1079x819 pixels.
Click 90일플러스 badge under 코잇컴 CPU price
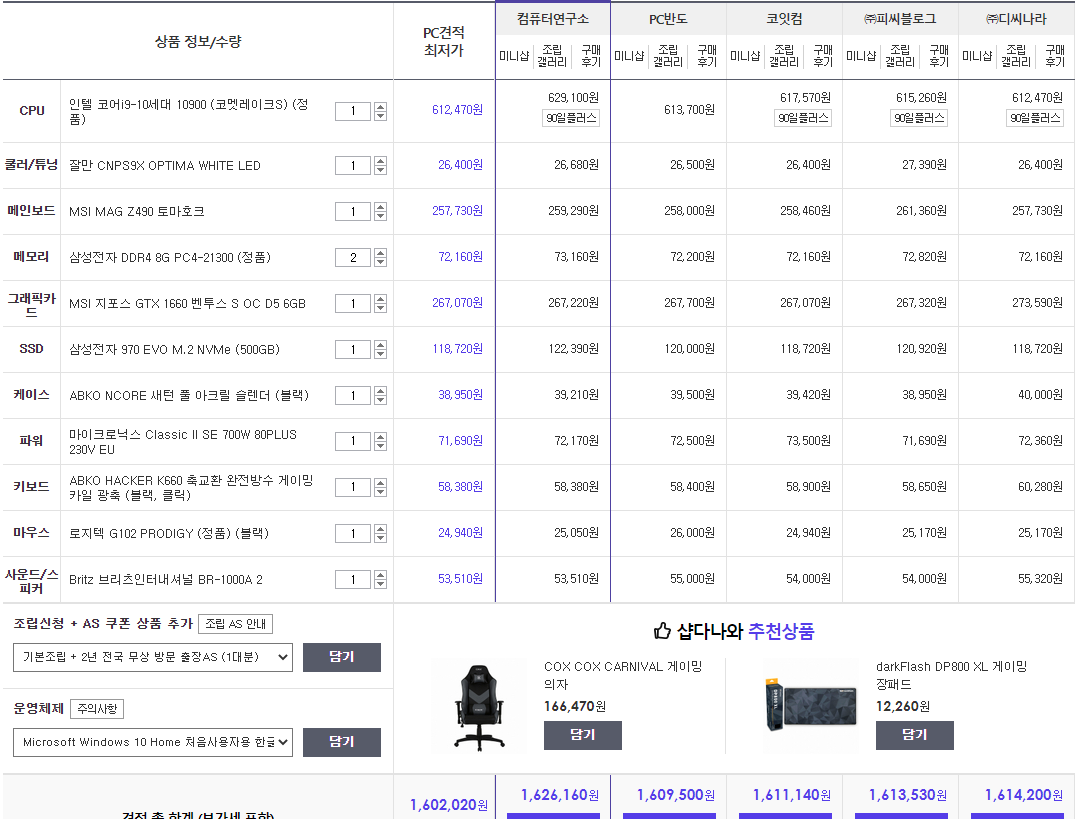coord(803,118)
